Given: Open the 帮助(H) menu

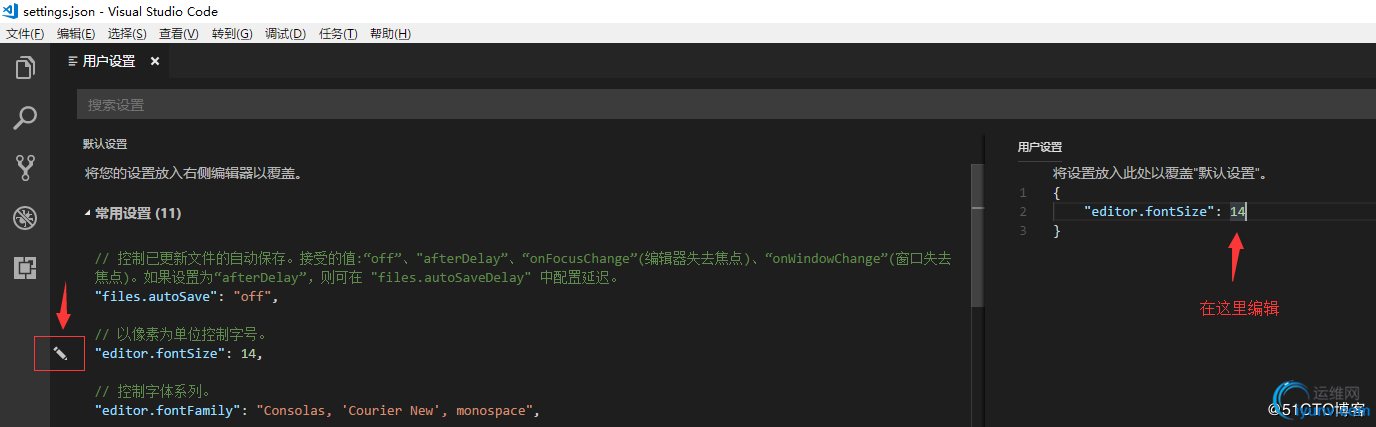Looking at the screenshot, I should click(390, 33).
